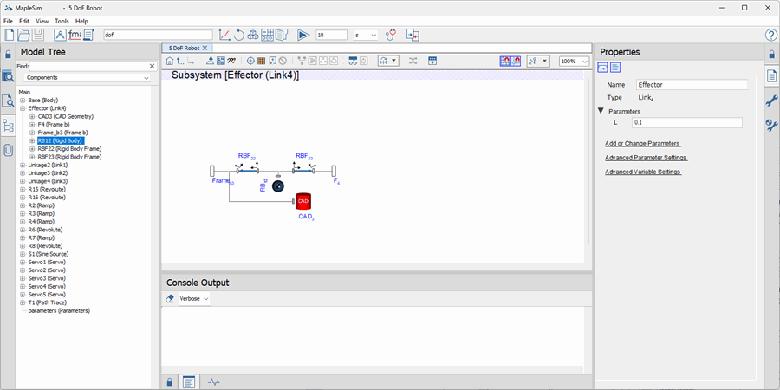This screenshot has width=780, height=390.
Task: Toggle snap-to-grid magnet button
Action: [x=505, y=61]
